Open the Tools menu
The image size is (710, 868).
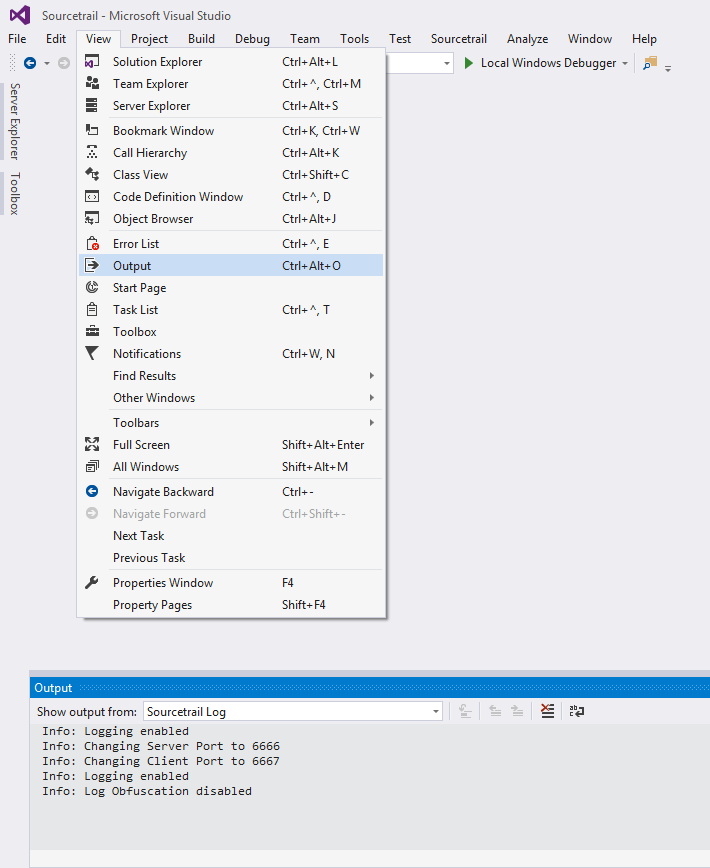(x=354, y=39)
